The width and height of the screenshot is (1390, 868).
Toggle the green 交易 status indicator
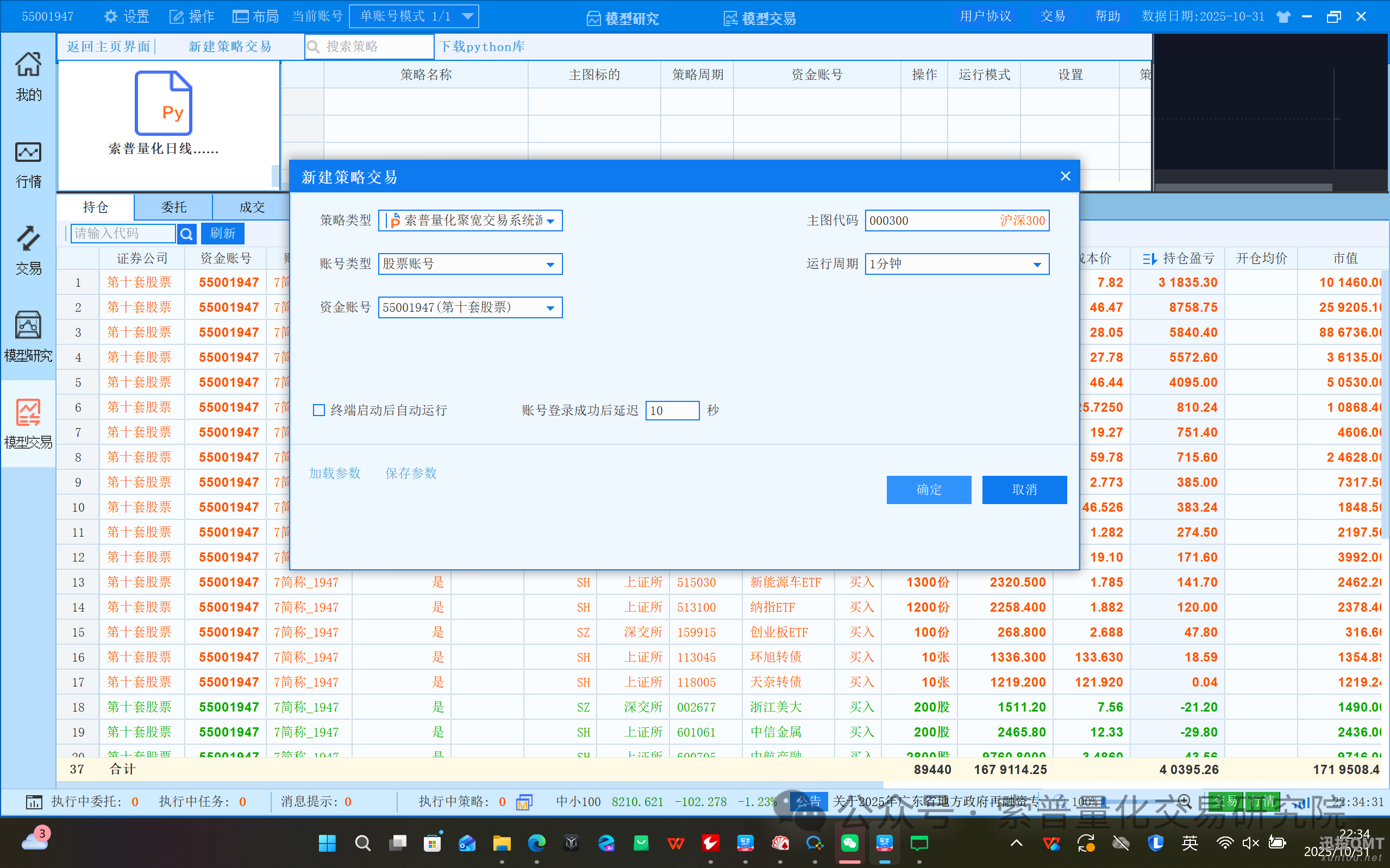[x=1225, y=801]
